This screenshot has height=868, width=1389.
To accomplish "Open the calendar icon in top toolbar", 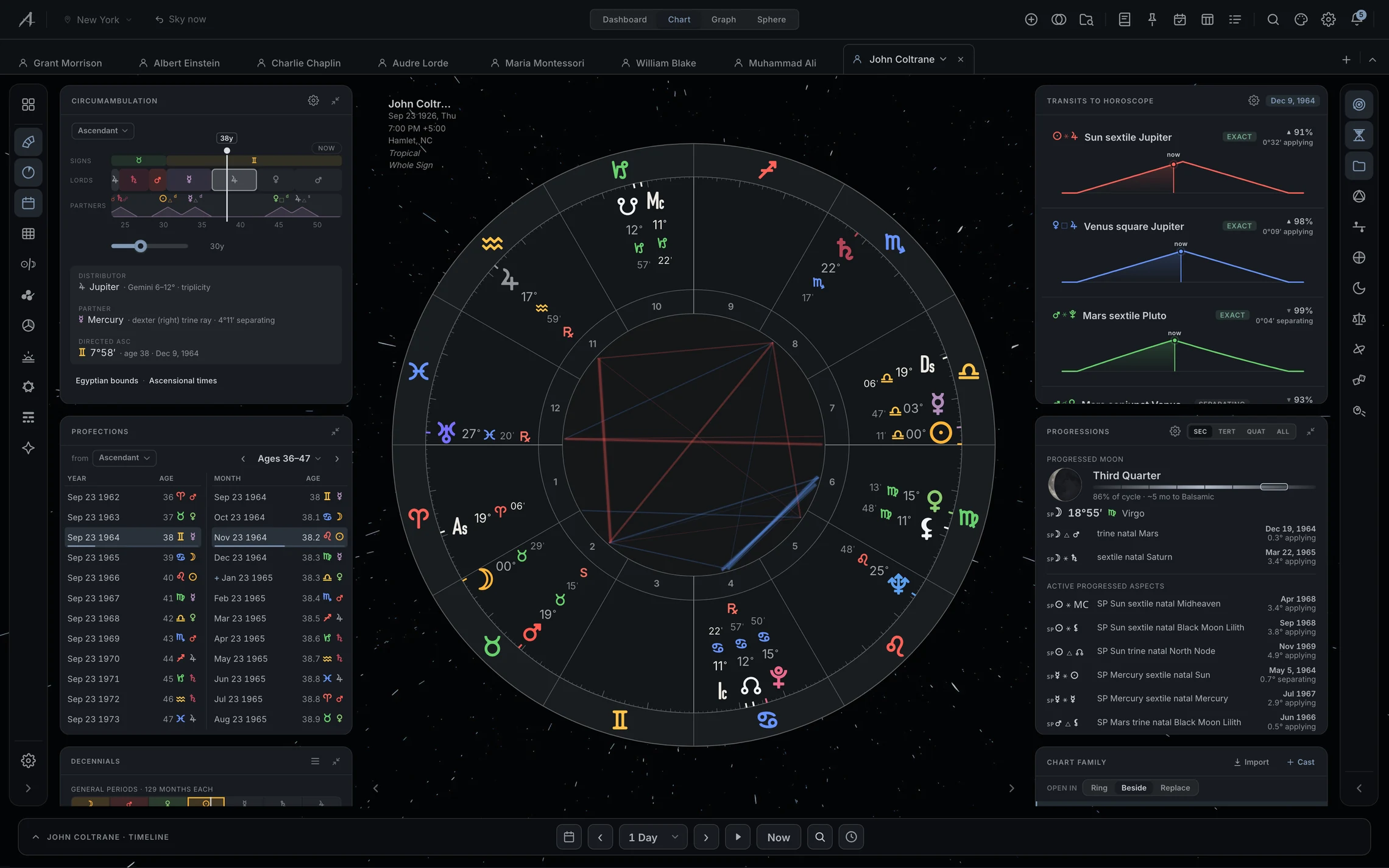I will point(1179,19).
